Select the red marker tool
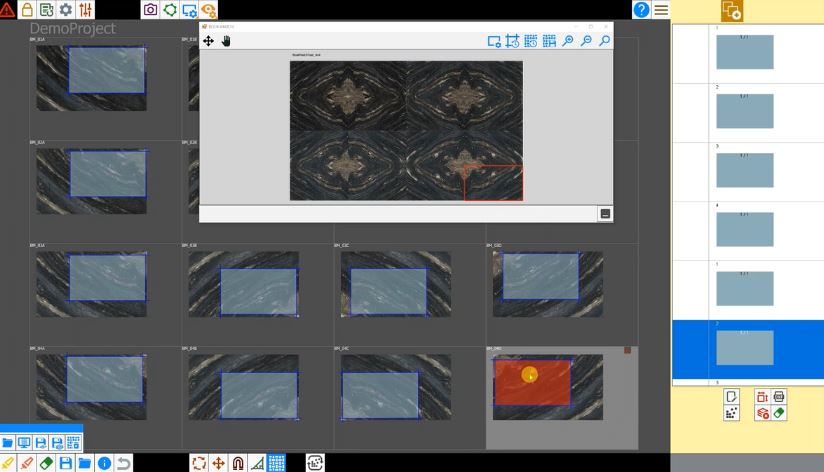The height and width of the screenshot is (472, 824). click(27, 463)
